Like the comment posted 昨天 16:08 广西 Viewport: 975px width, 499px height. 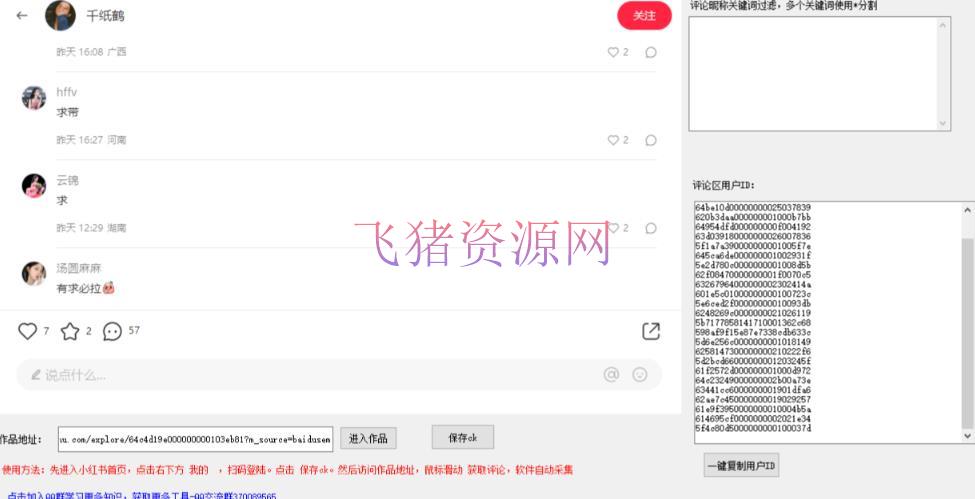pos(613,52)
